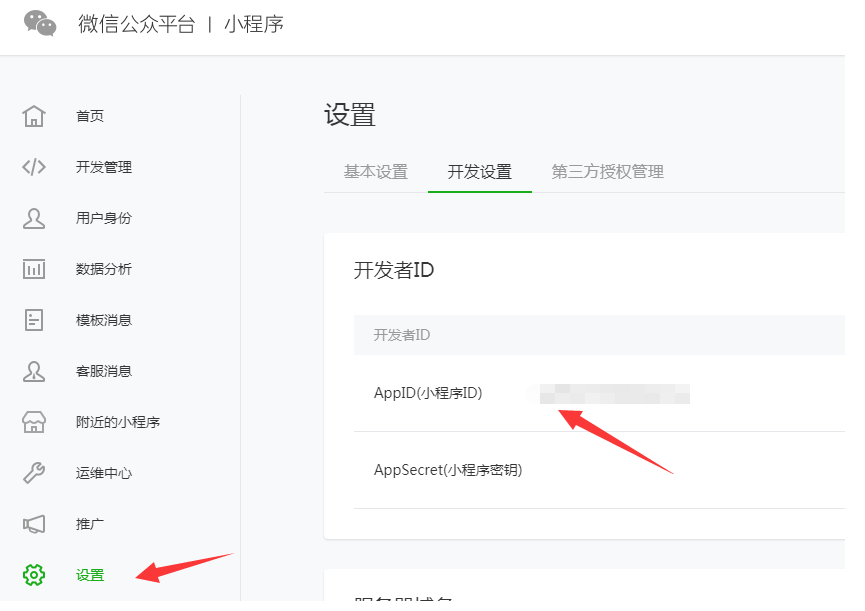The height and width of the screenshot is (611, 865).
Task: Click the WeChat logo in the header
Action: (x=37, y=26)
